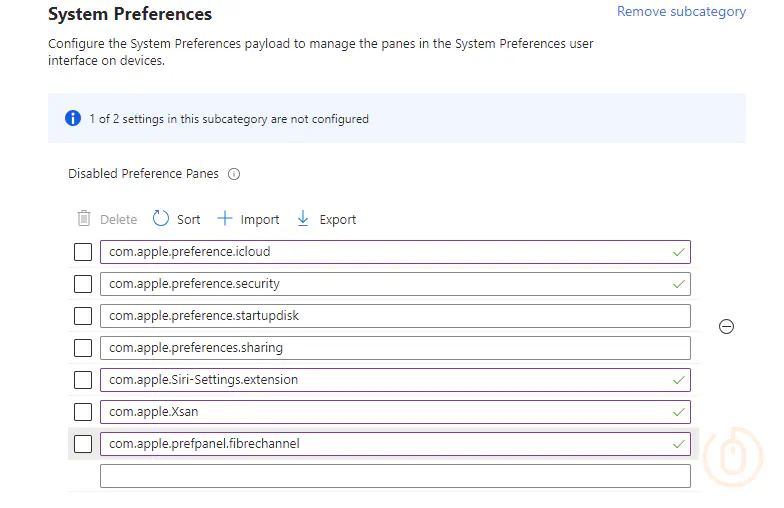Click the Delete trash can icon
This screenshot has width=784, height=508.
(x=84, y=218)
